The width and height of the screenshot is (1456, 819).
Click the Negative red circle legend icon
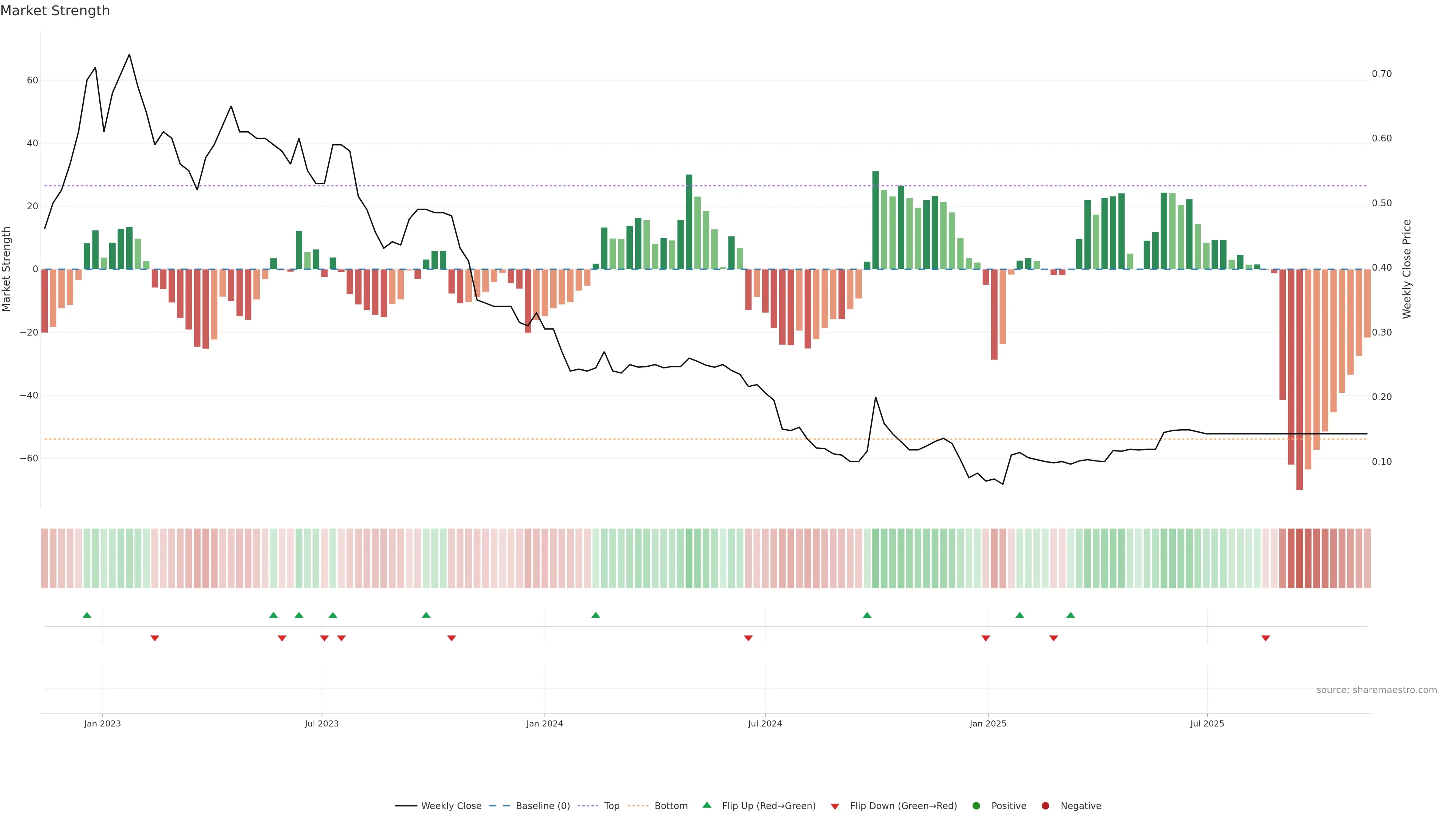coord(1045,805)
